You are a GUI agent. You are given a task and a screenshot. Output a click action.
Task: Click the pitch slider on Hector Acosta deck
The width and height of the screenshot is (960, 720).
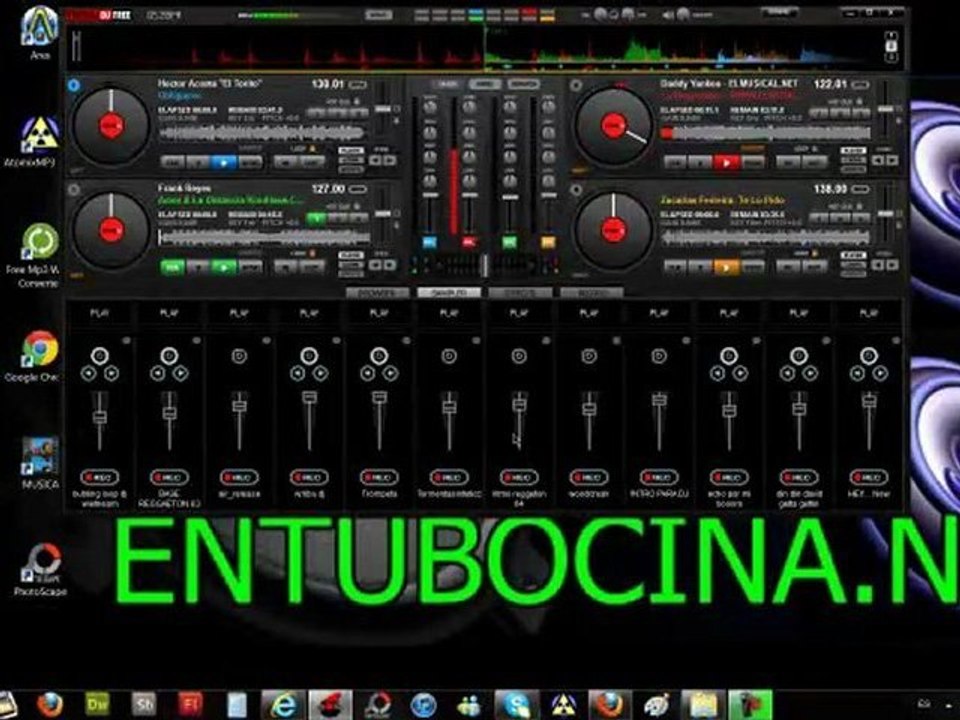click(383, 110)
